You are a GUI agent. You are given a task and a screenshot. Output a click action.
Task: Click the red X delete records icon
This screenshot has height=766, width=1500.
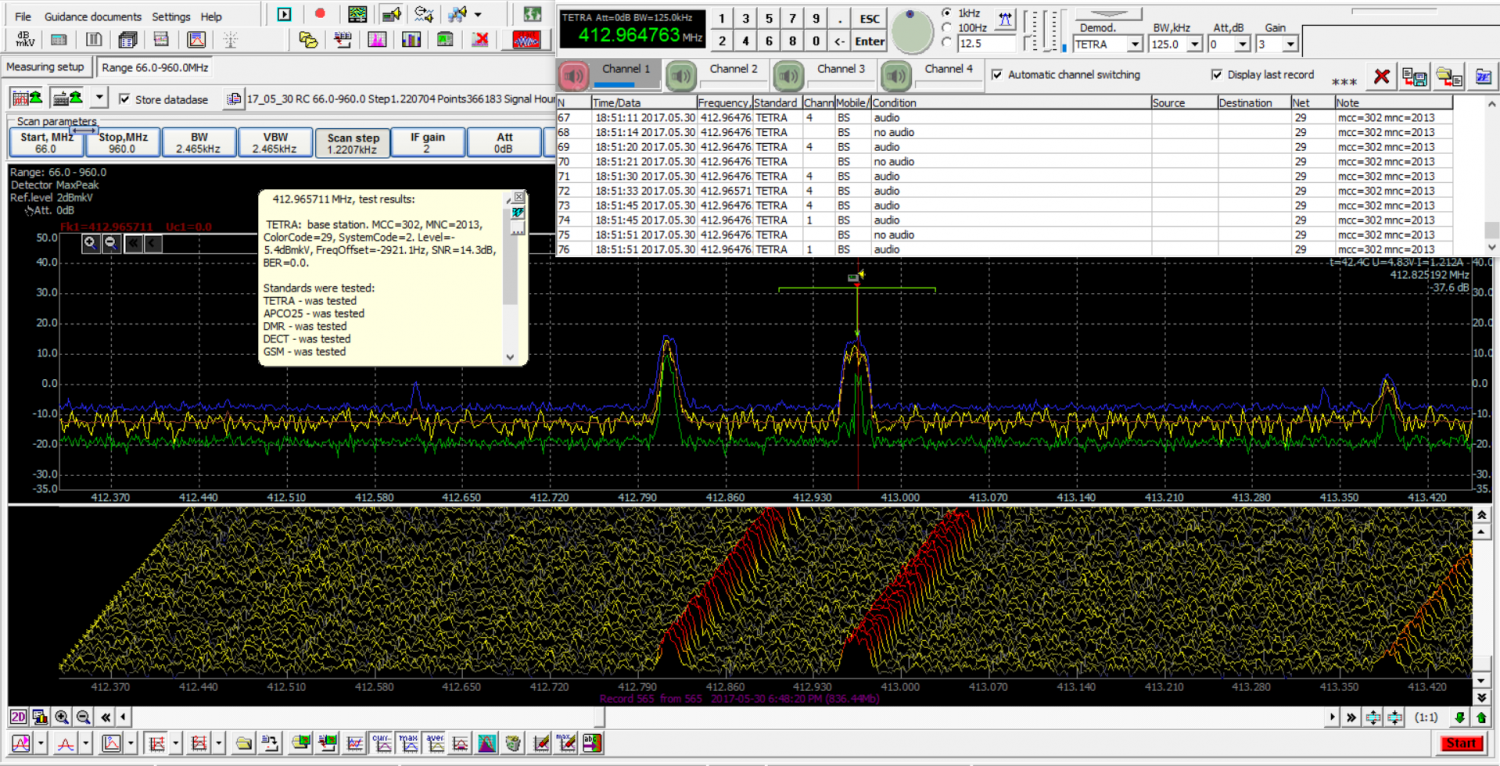tap(1381, 77)
